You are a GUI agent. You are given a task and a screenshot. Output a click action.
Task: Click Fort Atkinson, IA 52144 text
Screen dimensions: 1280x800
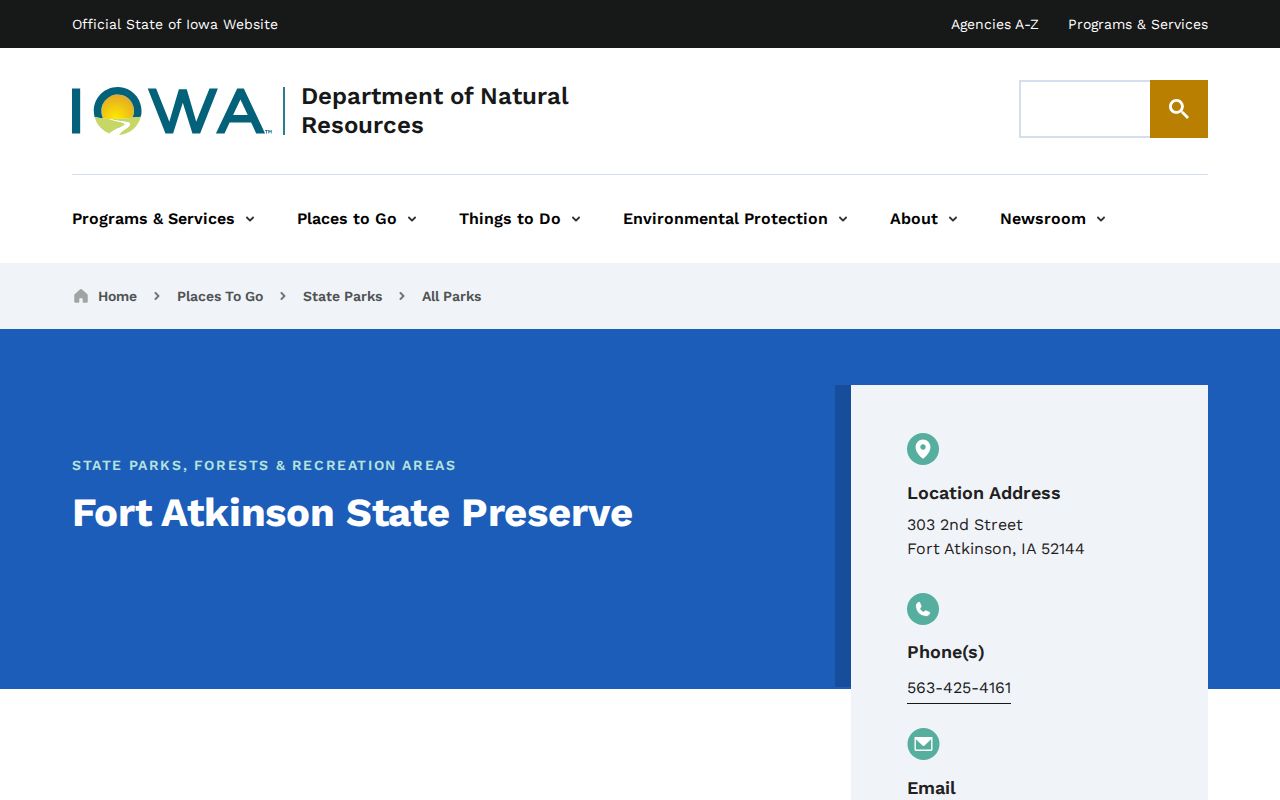995,548
